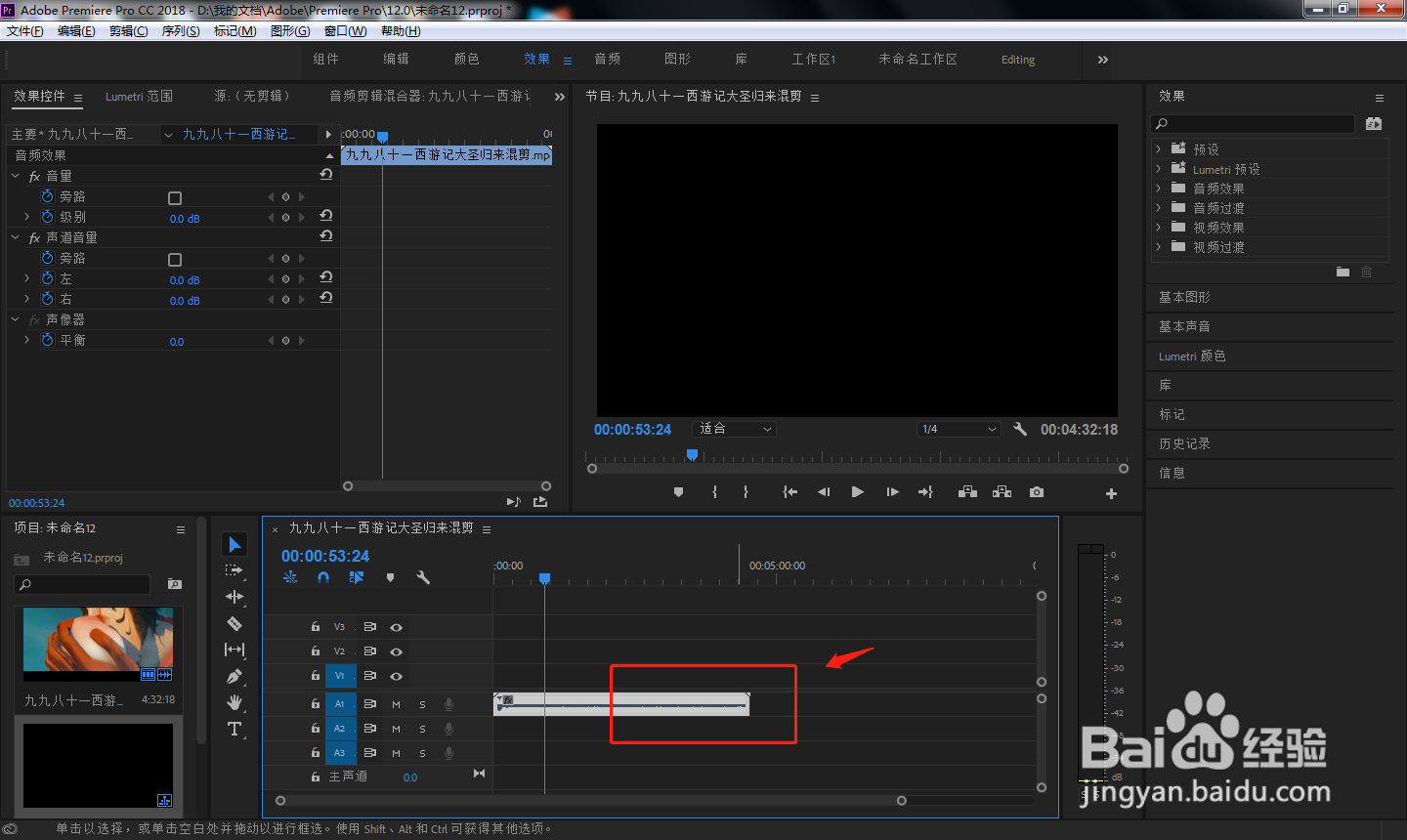
Task: Expand the 级别 parameter
Action: point(26,217)
